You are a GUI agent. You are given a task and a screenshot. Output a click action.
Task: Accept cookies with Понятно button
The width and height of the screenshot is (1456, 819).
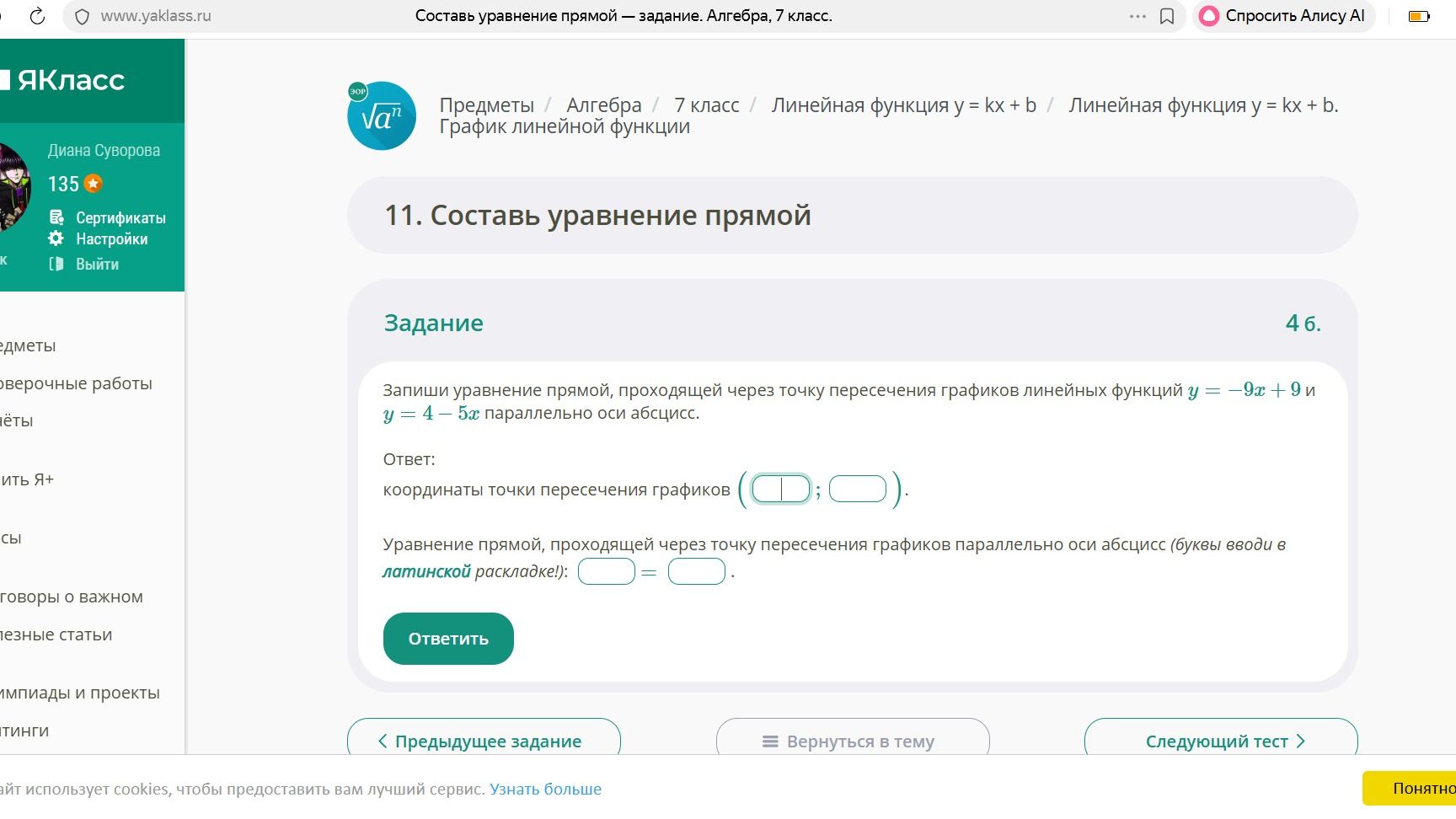point(1409,789)
